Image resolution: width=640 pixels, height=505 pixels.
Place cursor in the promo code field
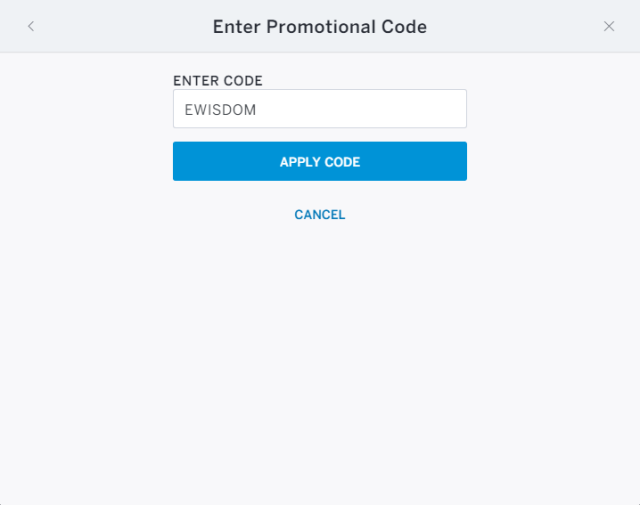point(320,109)
